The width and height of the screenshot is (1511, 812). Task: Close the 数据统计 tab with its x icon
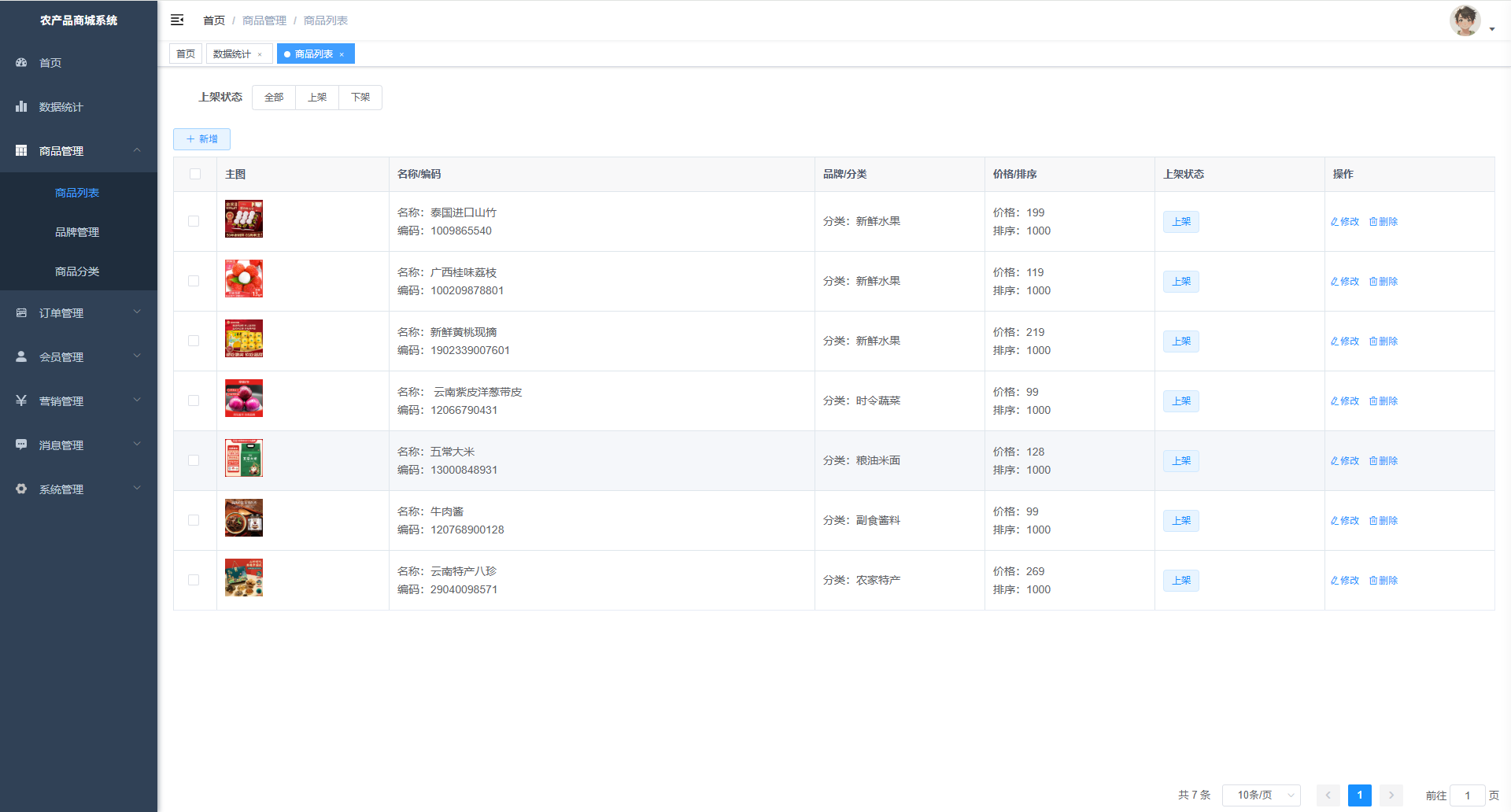pos(260,54)
